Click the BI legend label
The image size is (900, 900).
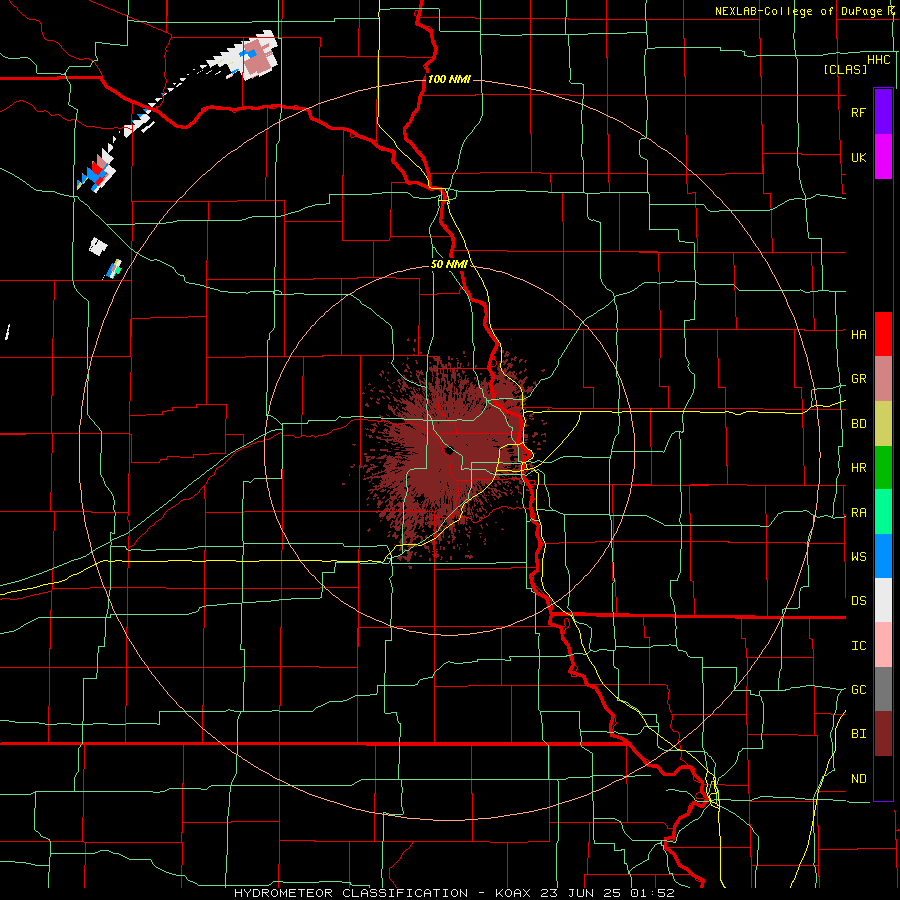858,734
